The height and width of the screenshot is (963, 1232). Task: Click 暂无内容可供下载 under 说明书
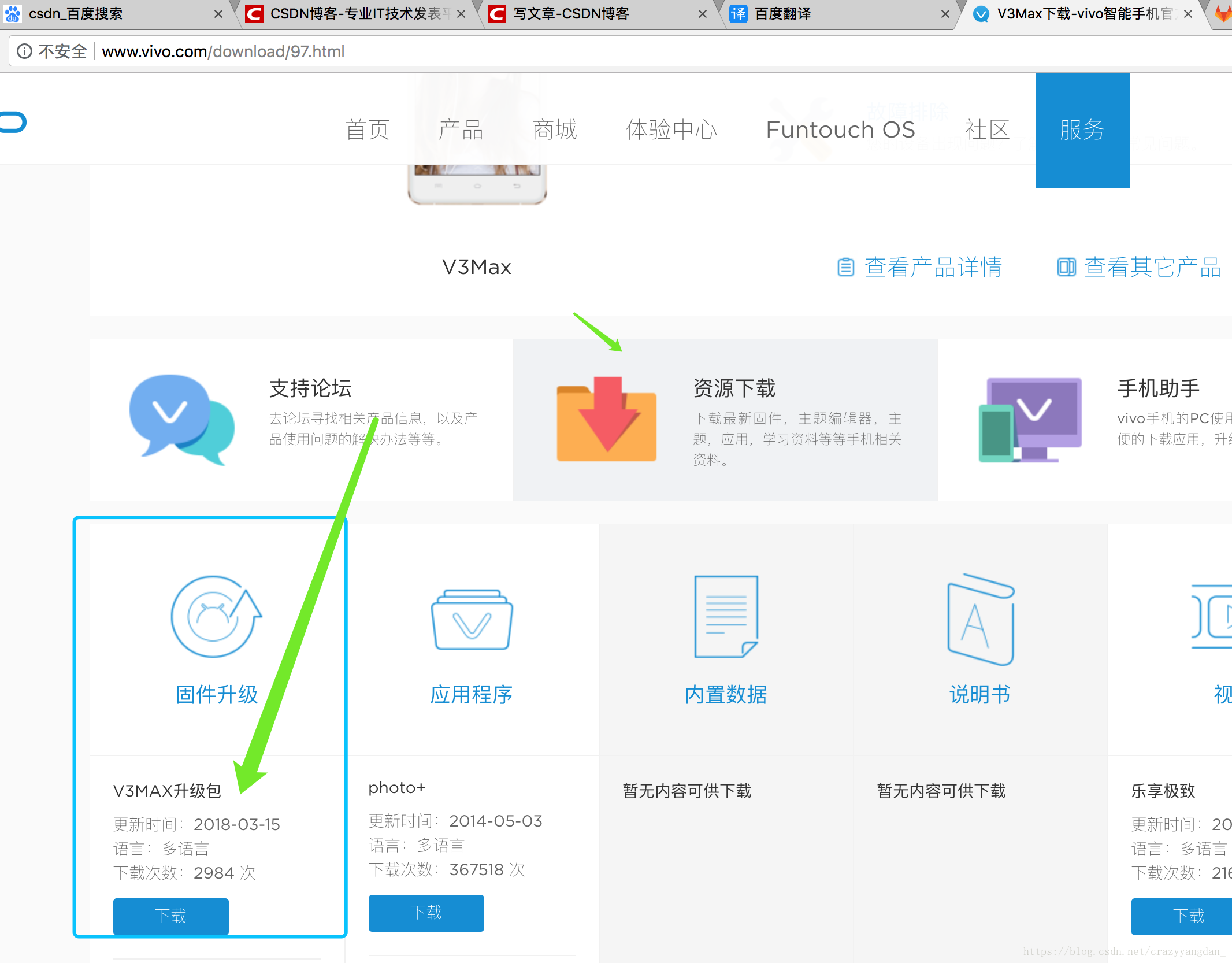941,791
